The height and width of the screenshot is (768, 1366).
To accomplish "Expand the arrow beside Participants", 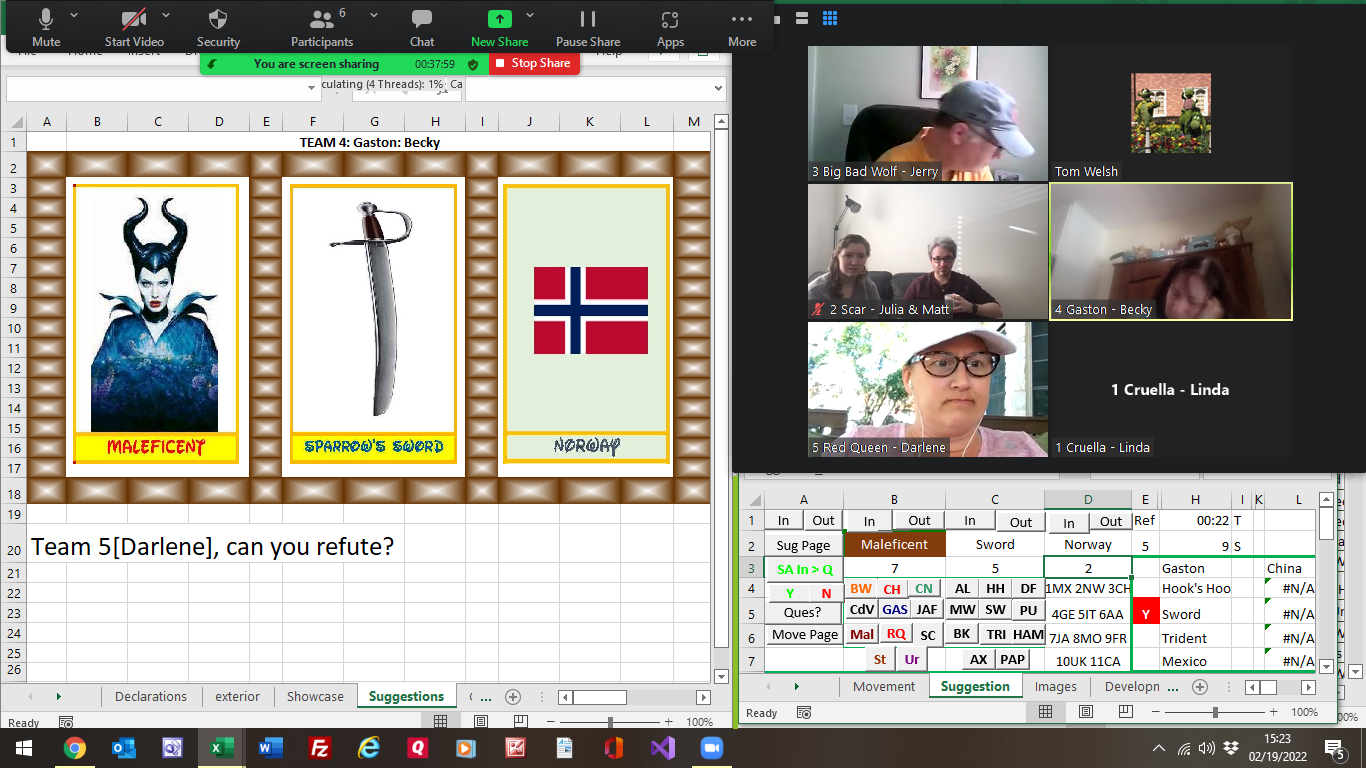I will (x=374, y=15).
